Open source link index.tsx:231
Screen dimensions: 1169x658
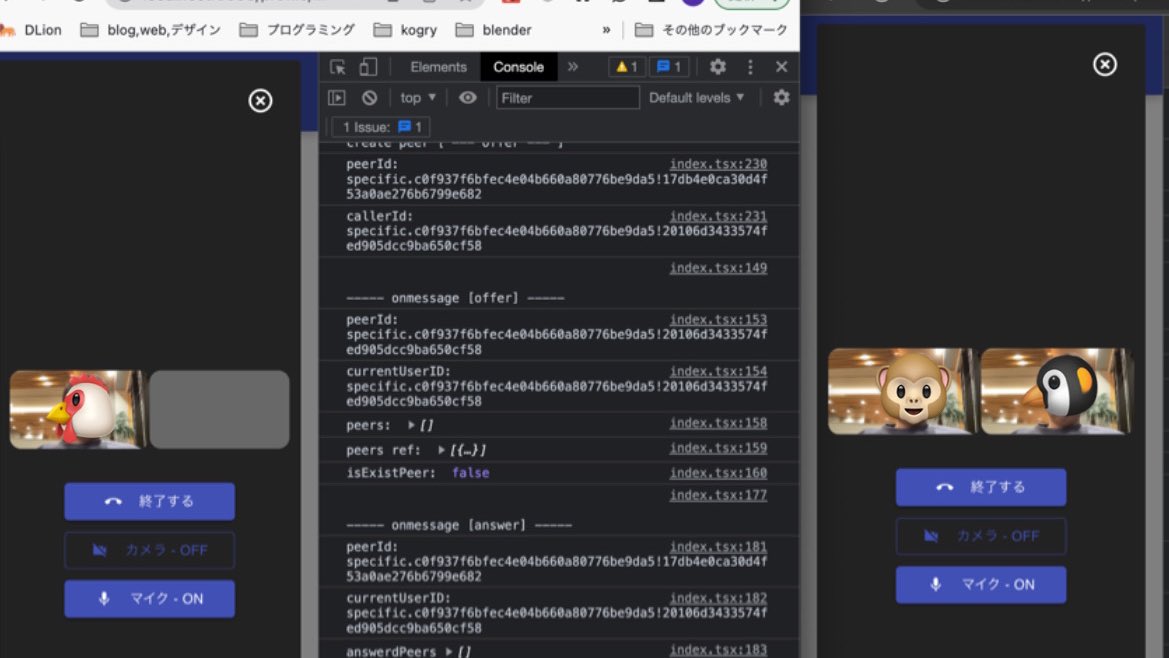pos(718,216)
